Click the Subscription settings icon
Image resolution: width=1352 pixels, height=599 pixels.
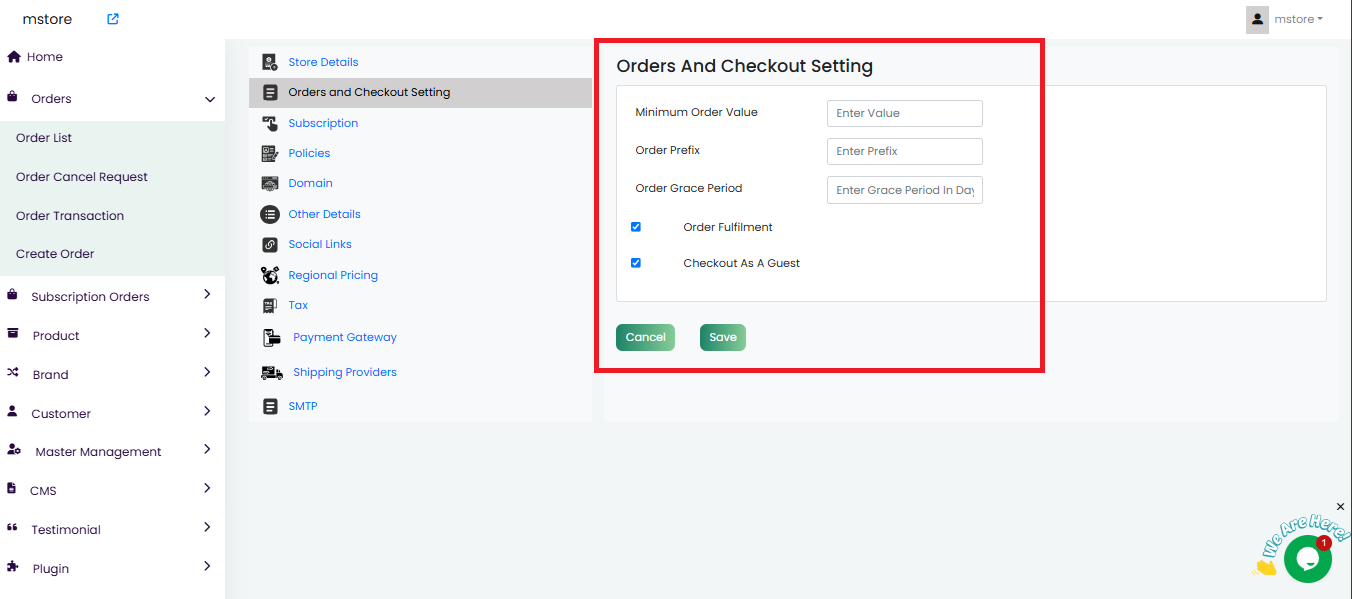click(x=270, y=123)
